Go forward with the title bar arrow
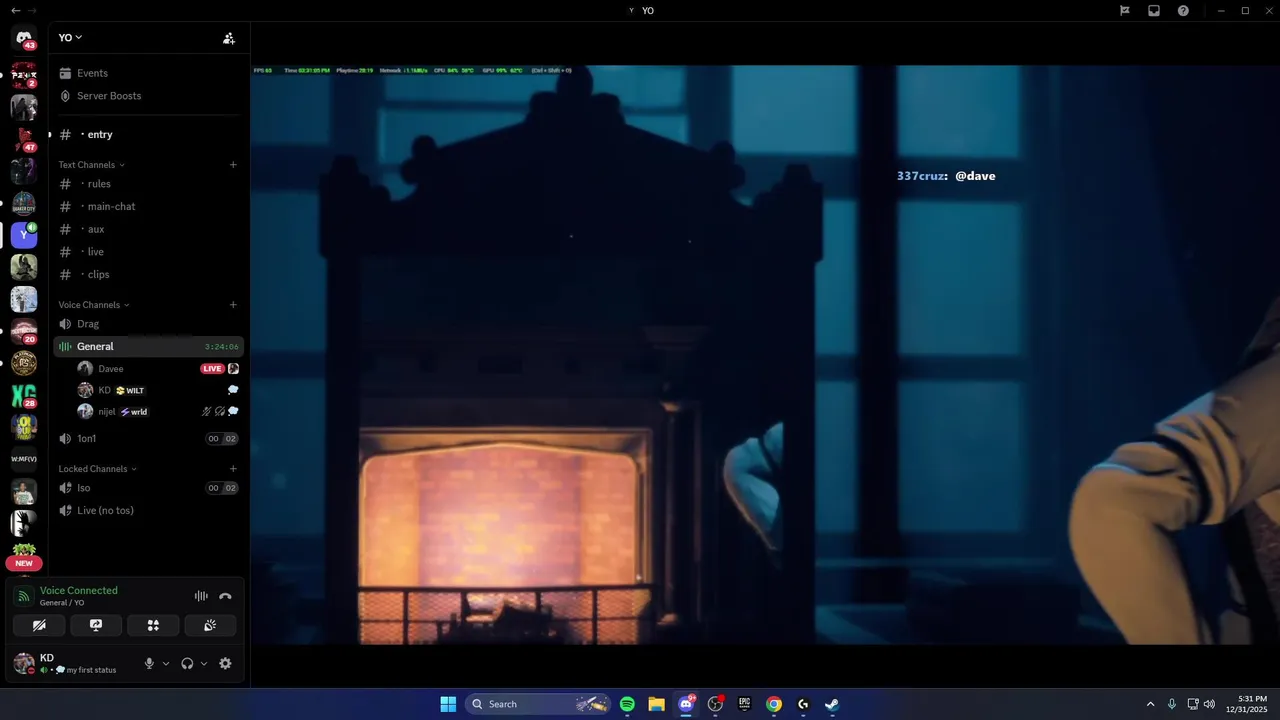This screenshot has width=1280, height=720. 32,10
